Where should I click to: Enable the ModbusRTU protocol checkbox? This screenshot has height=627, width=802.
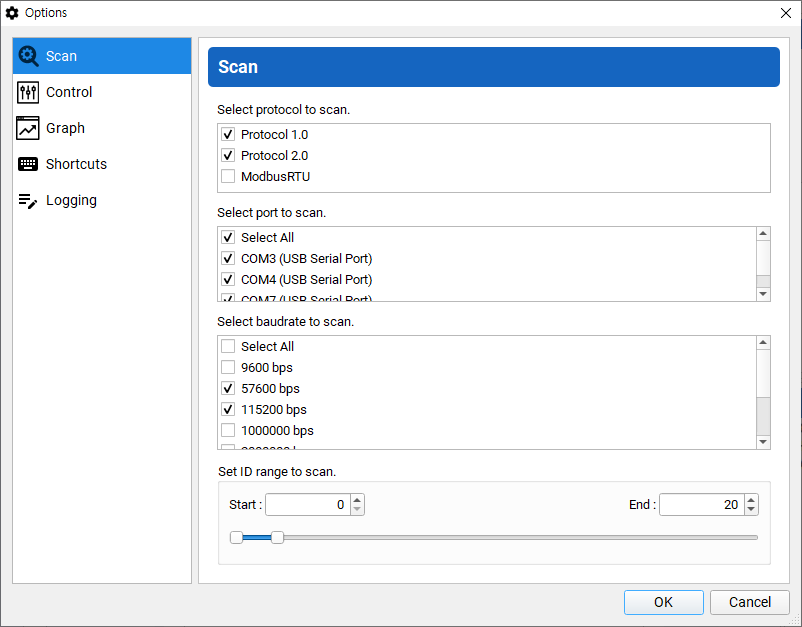click(x=228, y=176)
